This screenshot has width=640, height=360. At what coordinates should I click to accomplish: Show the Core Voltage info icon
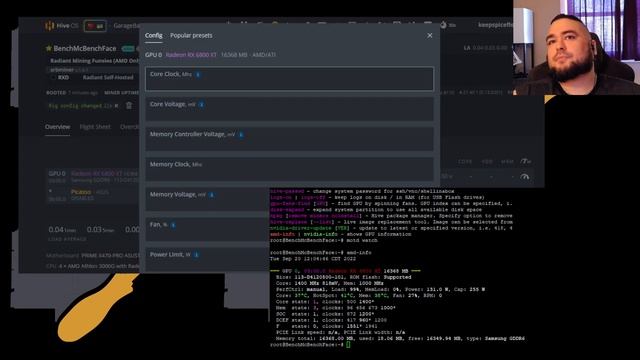coord(202,104)
